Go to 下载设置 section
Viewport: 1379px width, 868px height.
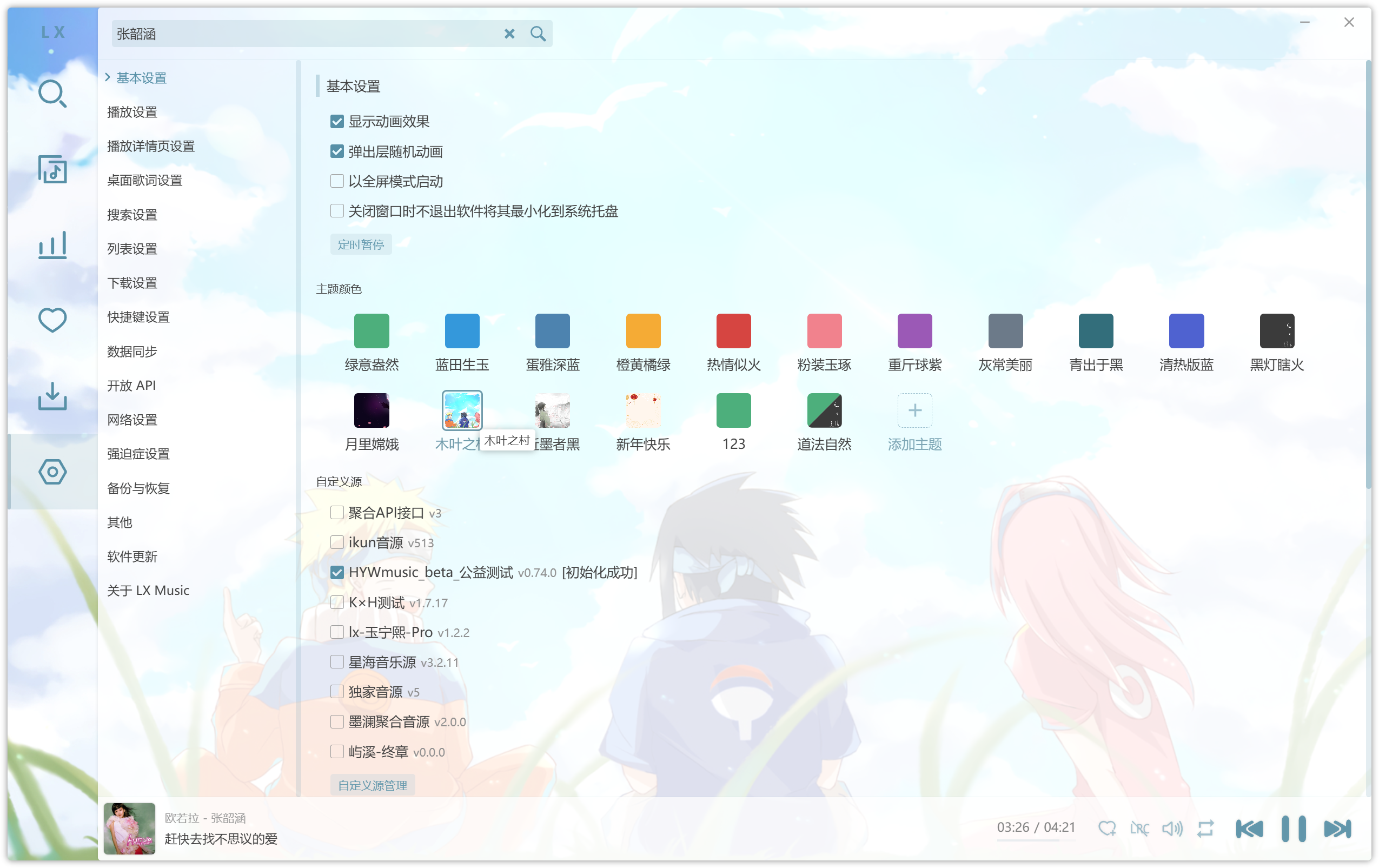pyautogui.click(x=132, y=283)
